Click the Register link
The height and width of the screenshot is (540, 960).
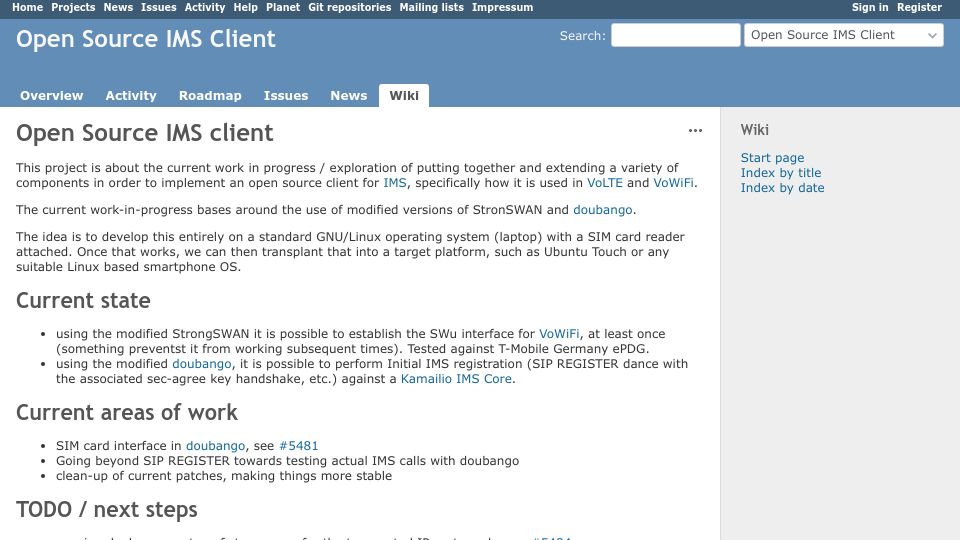click(919, 7)
